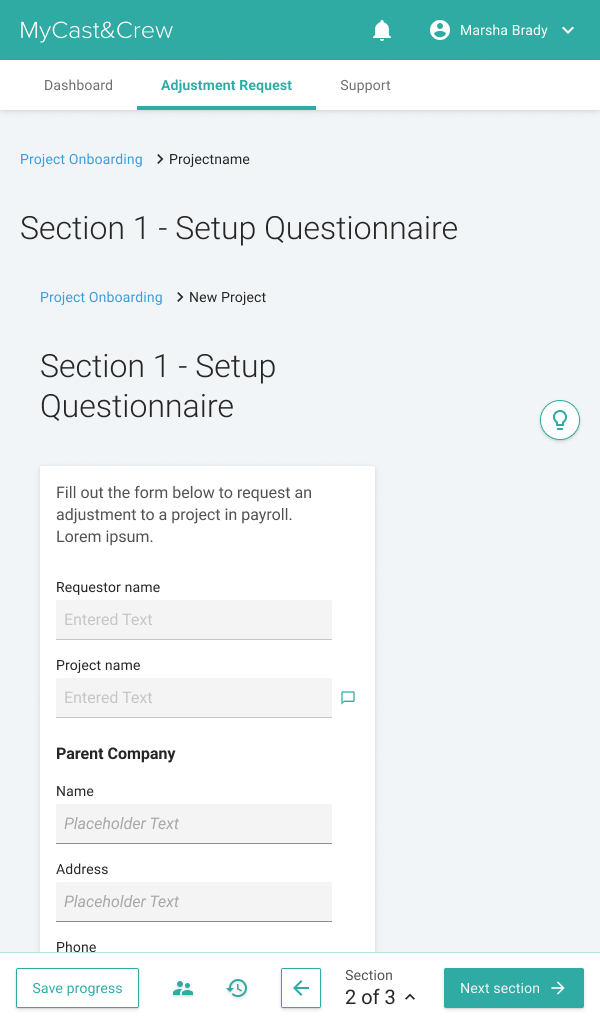View the history clock icon
This screenshot has width=600, height=1024.
click(x=237, y=988)
